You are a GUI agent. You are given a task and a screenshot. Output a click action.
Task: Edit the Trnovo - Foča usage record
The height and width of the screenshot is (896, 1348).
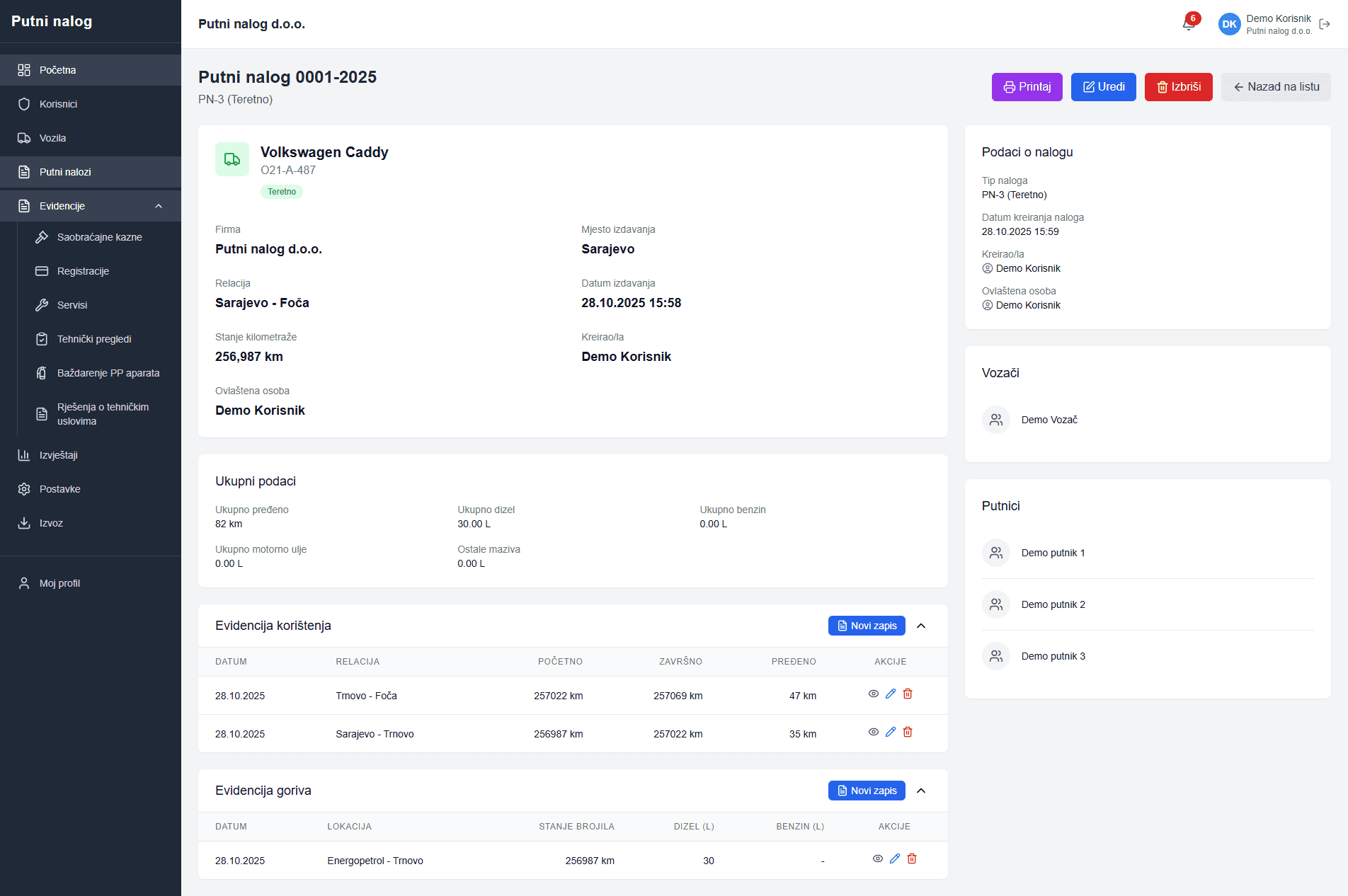tap(891, 694)
